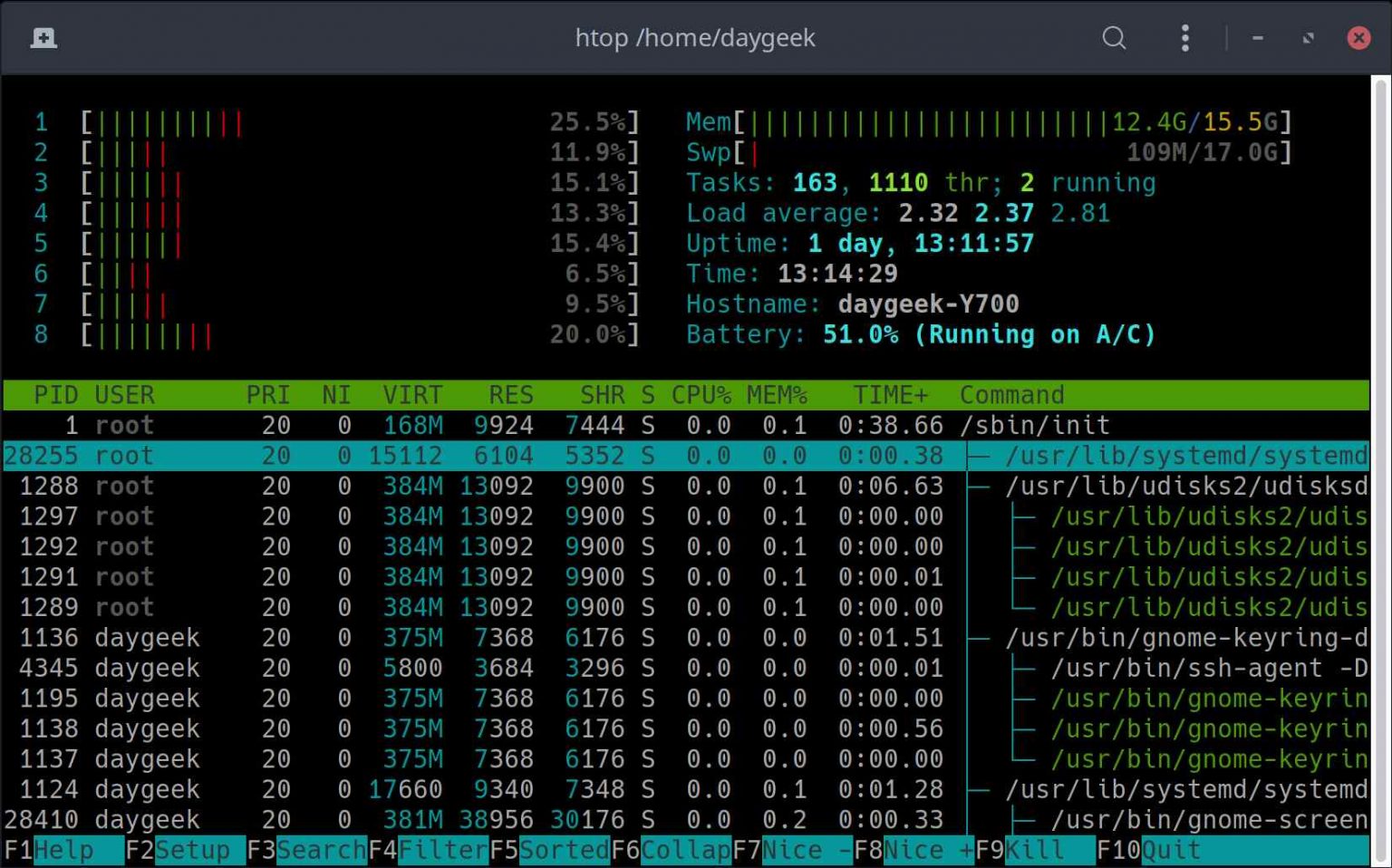Screen dimensions: 1392x868
Task: Toggle F5 Sorted view mode
Action: pyautogui.click(x=564, y=850)
